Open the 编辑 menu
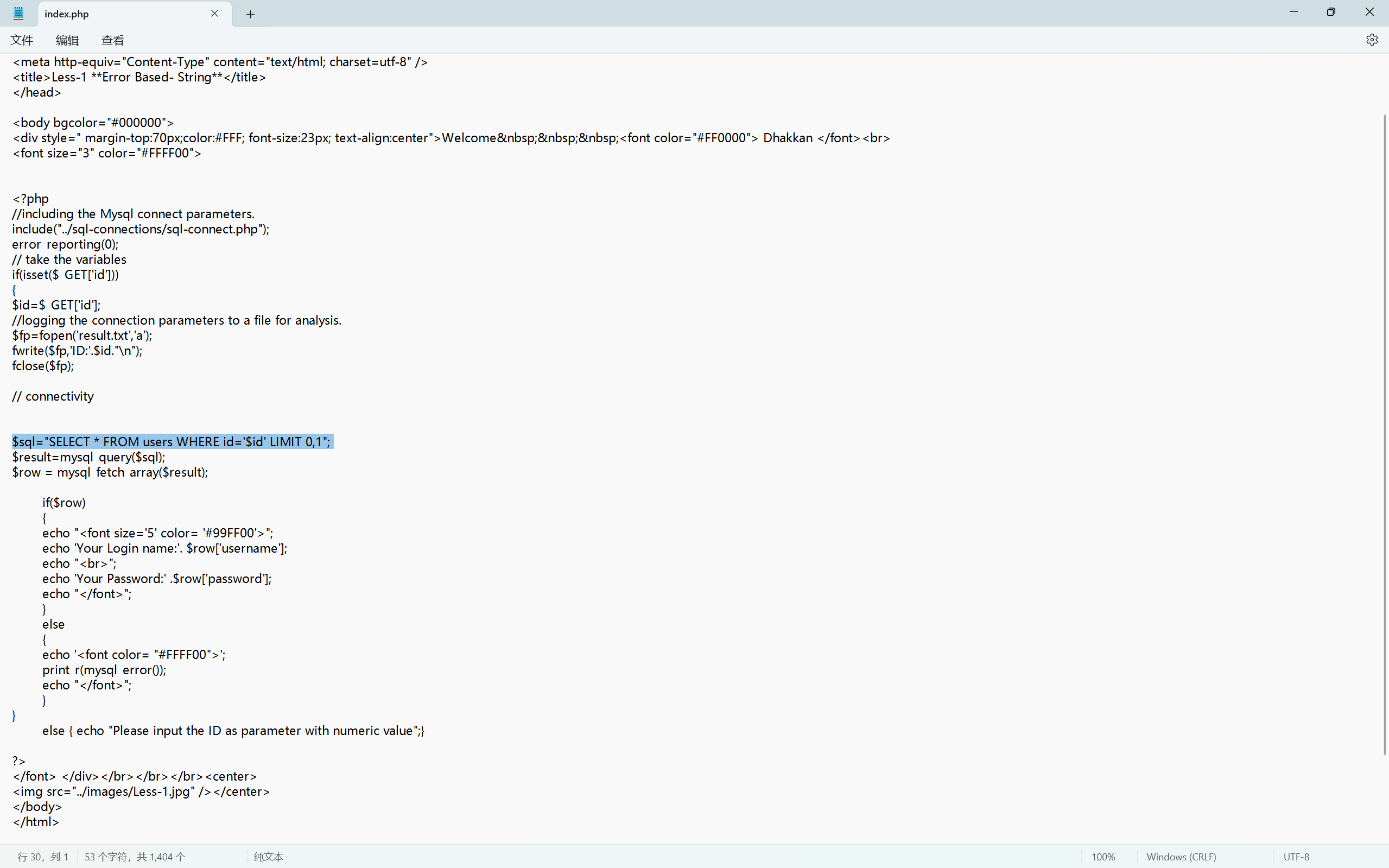This screenshot has width=1389, height=868. coord(67,40)
